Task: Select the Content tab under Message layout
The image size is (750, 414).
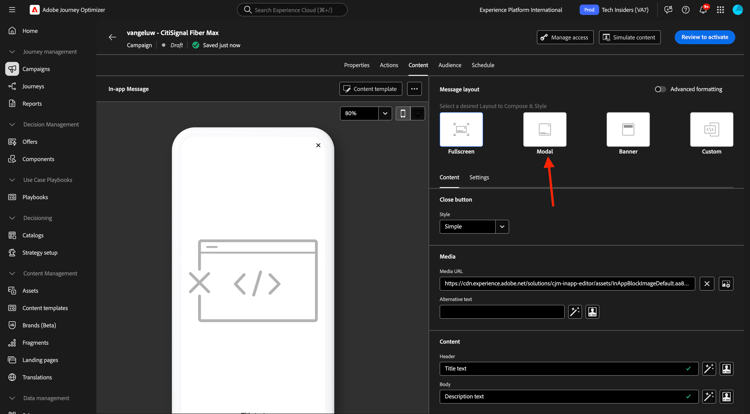Action: coord(449,177)
